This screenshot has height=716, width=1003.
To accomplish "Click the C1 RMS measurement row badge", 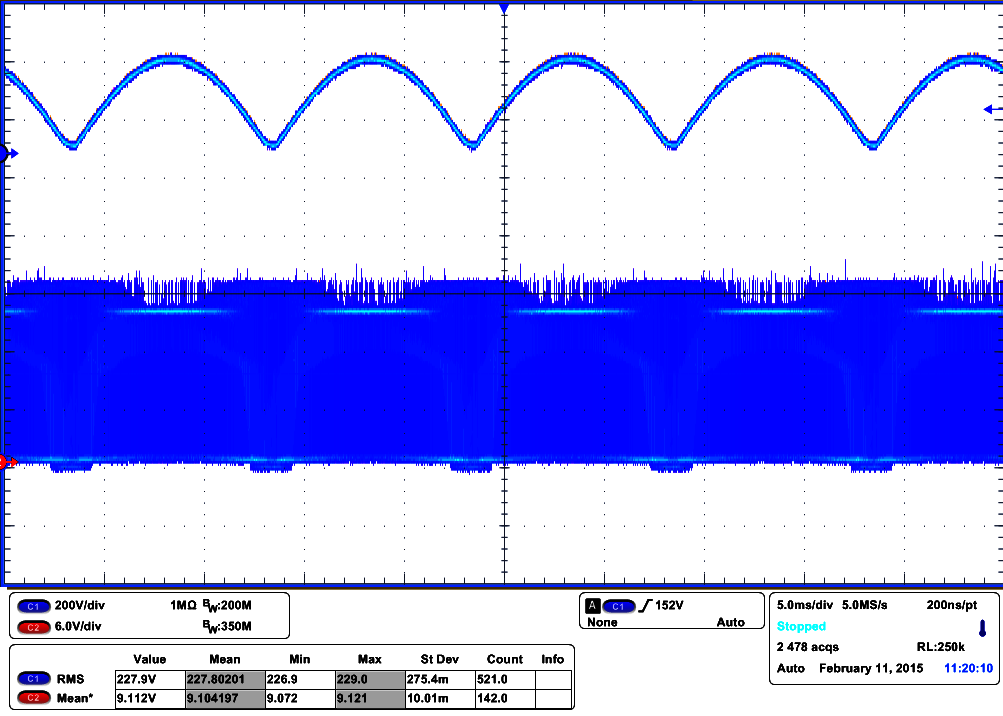I will (33, 678).
